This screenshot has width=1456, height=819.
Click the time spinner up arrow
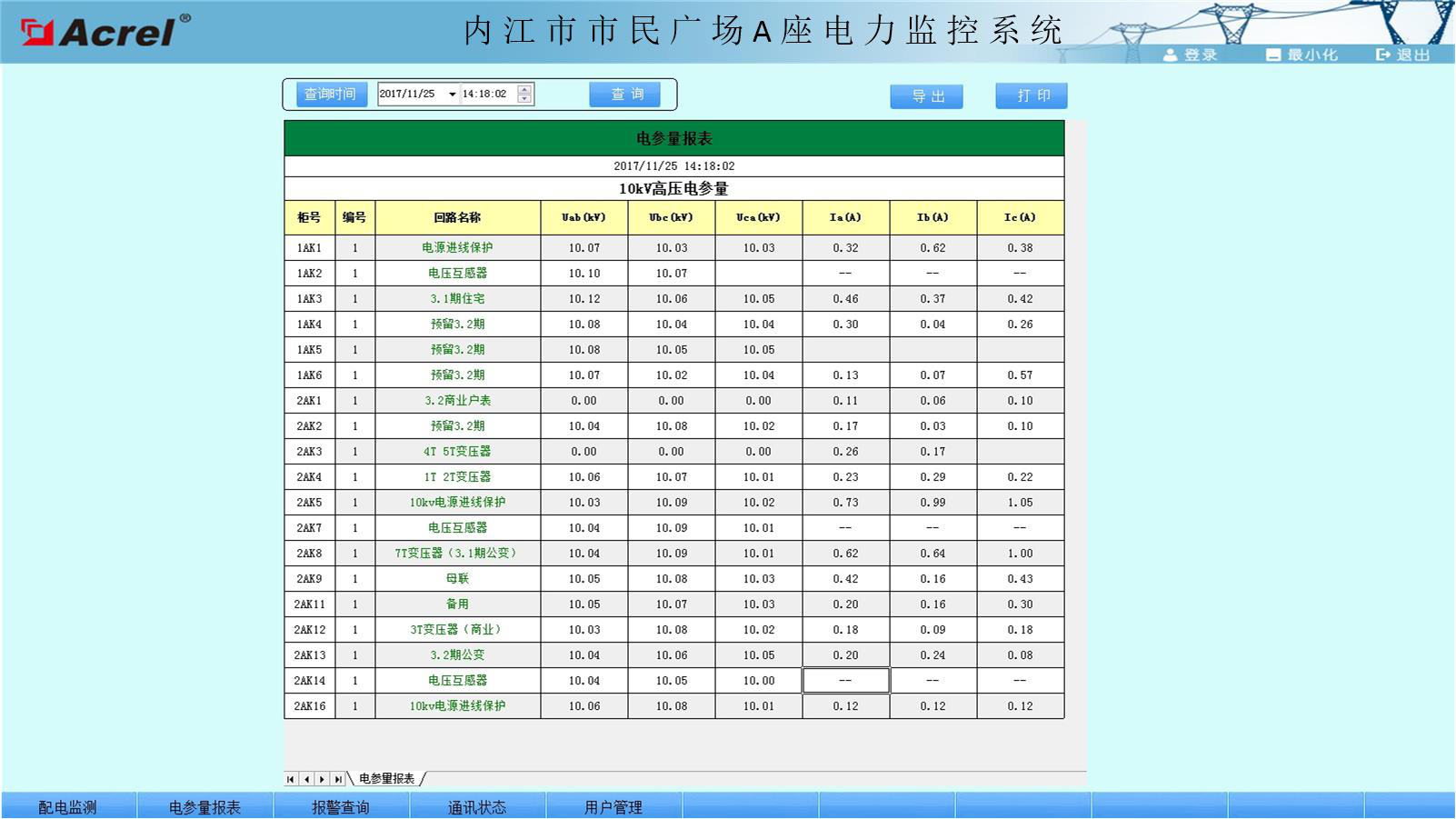[x=524, y=88]
